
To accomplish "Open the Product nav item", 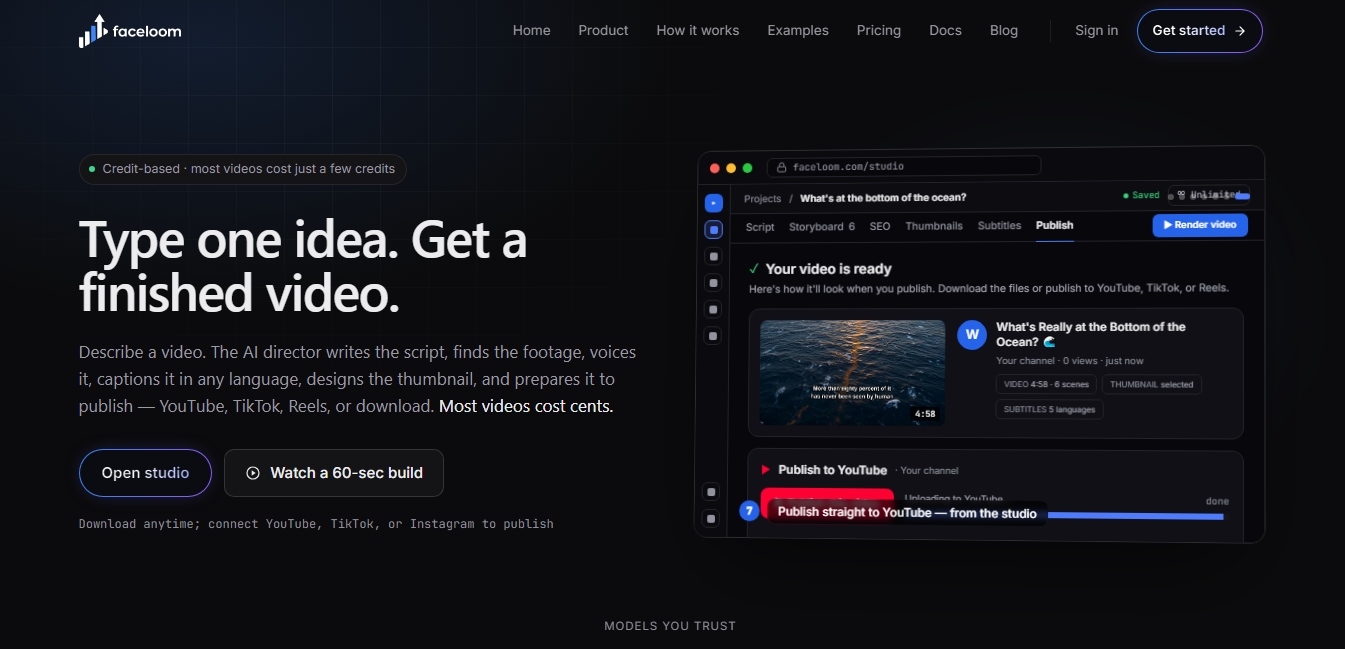I will tap(603, 30).
